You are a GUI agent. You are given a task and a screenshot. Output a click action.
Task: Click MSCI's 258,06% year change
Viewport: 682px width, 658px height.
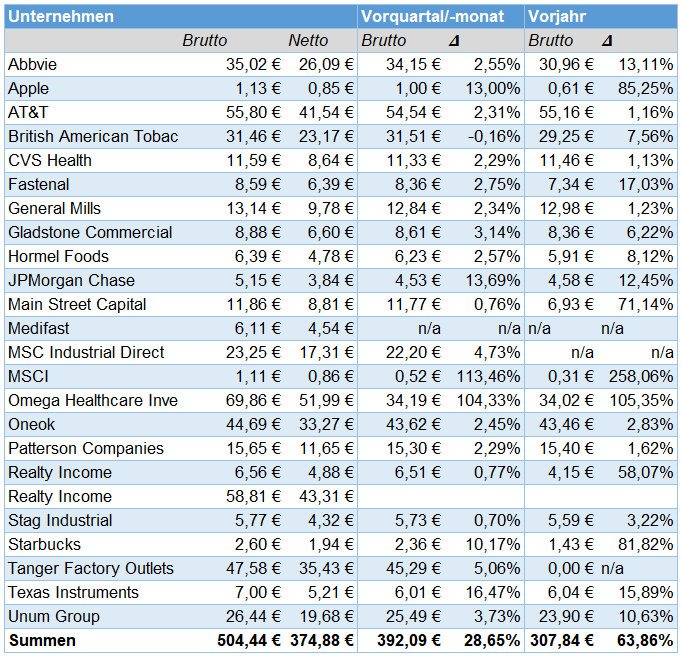(641, 376)
